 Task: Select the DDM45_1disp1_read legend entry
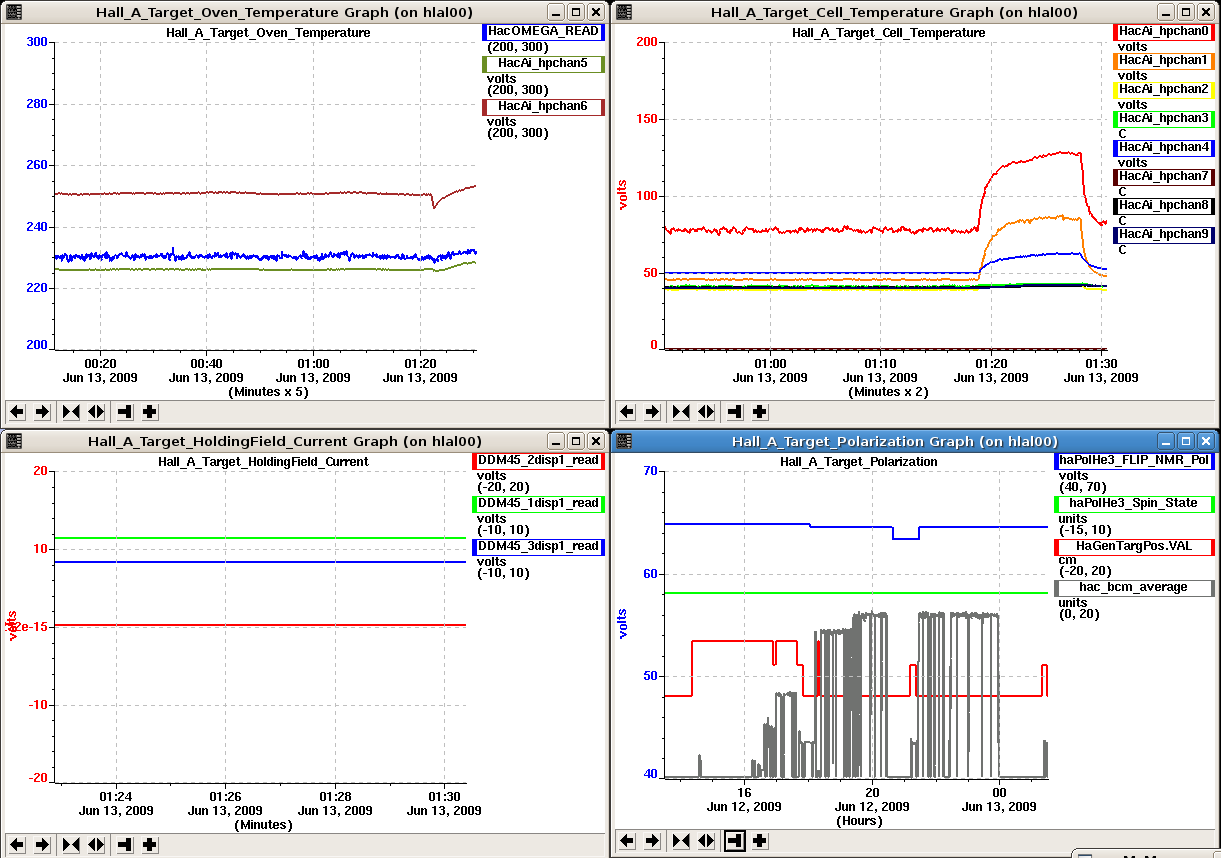538,504
